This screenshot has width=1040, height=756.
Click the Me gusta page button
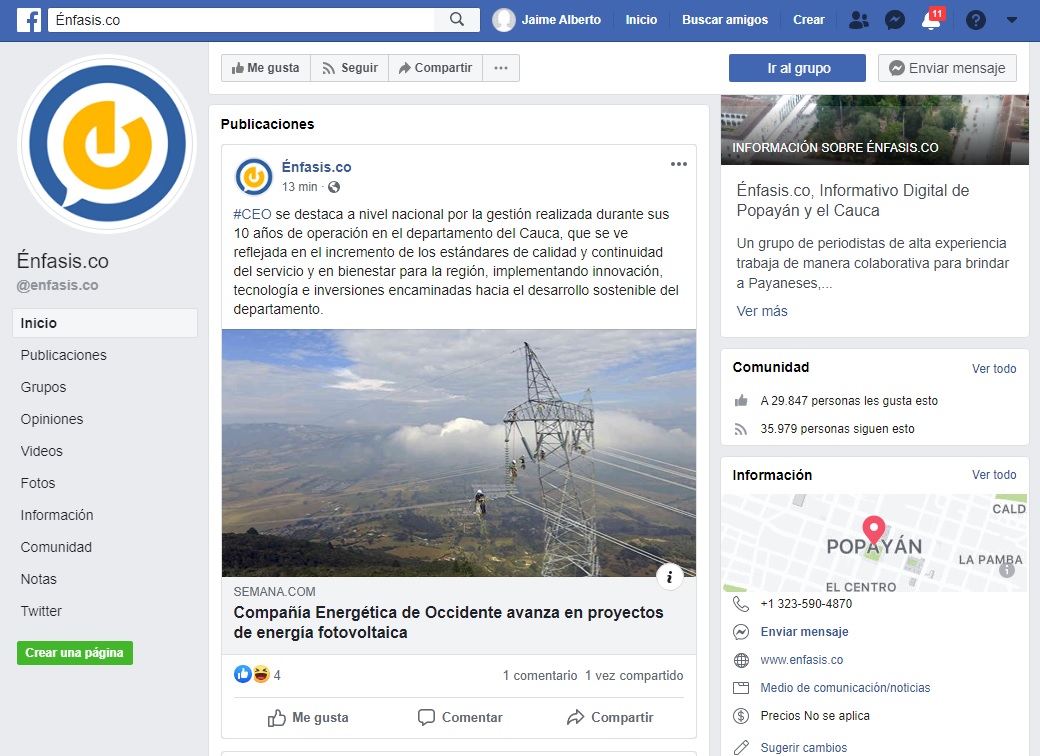(x=266, y=68)
